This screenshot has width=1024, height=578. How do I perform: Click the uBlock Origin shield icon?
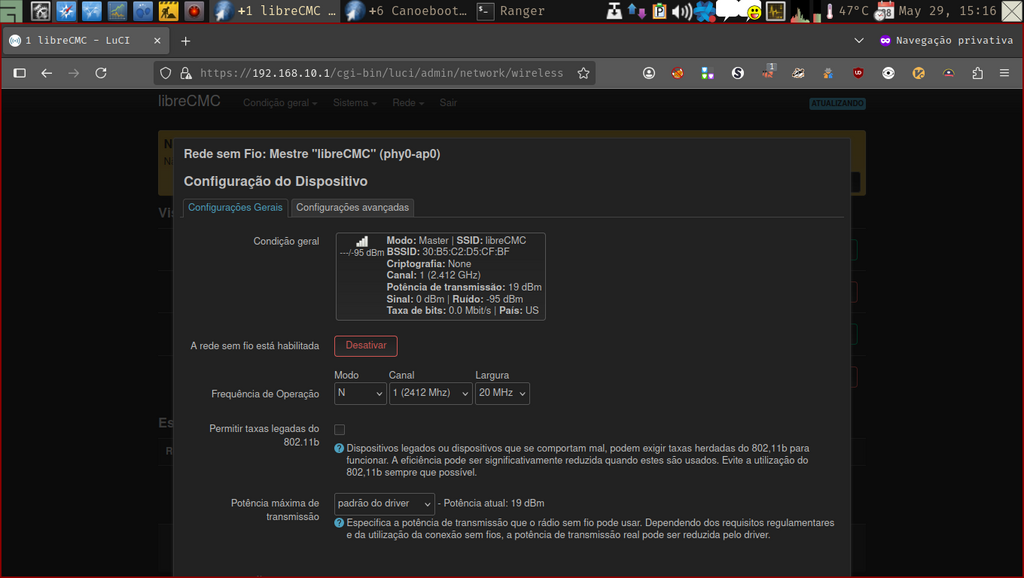[x=859, y=73]
